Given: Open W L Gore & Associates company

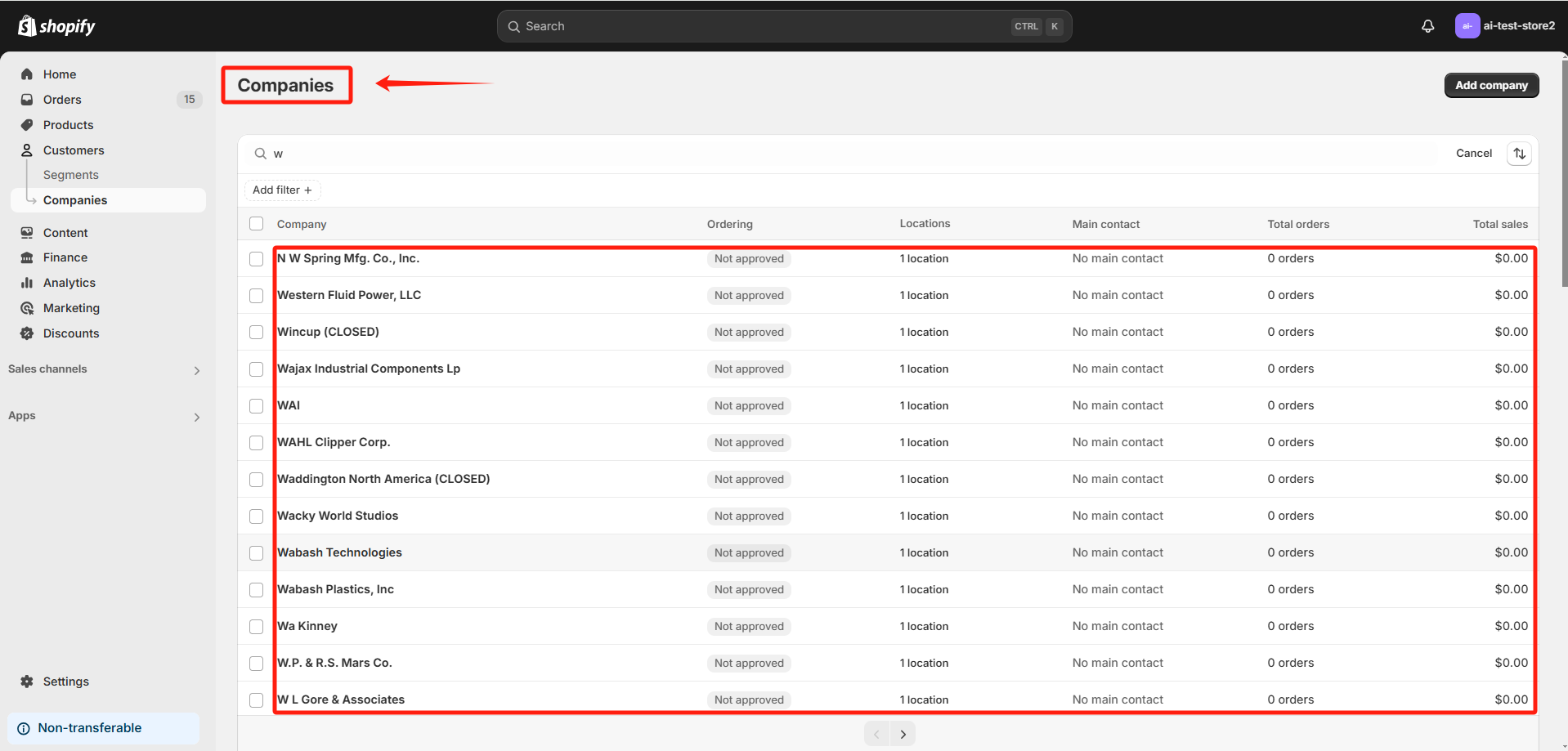Looking at the screenshot, I should pos(341,700).
